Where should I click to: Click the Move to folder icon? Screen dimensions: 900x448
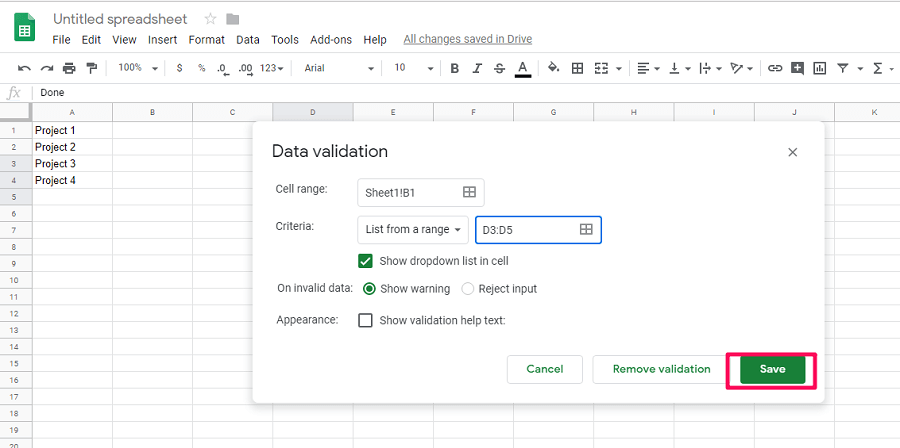(x=232, y=20)
